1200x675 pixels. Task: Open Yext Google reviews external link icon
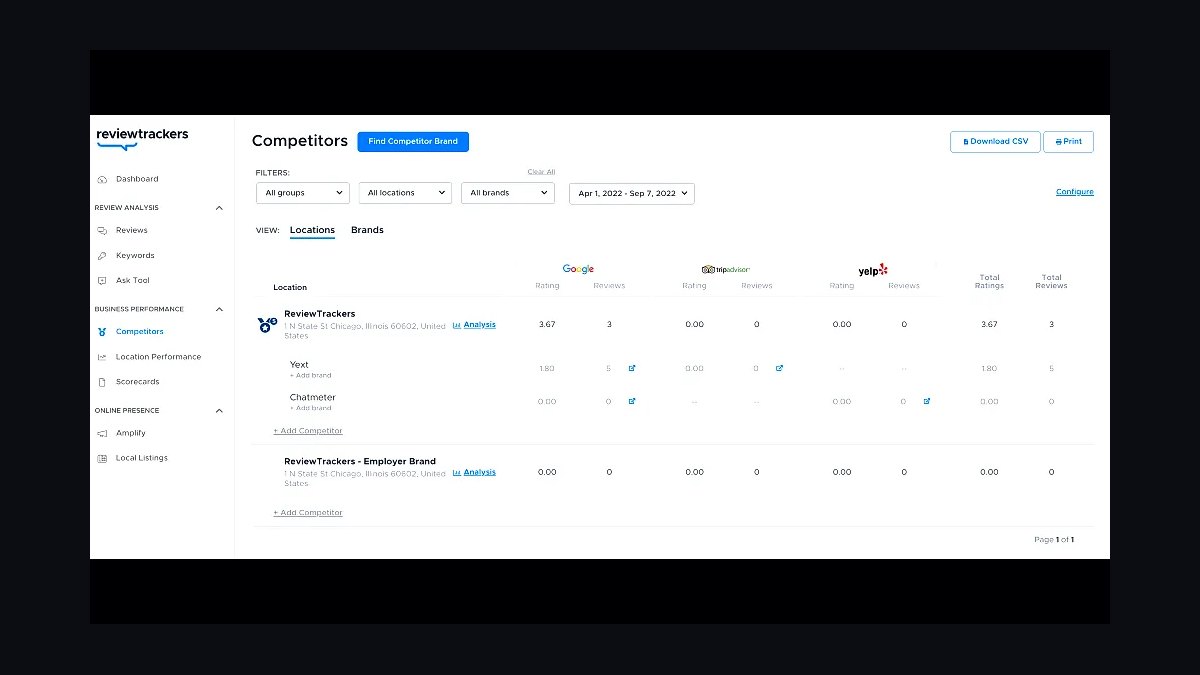click(632, 368)
